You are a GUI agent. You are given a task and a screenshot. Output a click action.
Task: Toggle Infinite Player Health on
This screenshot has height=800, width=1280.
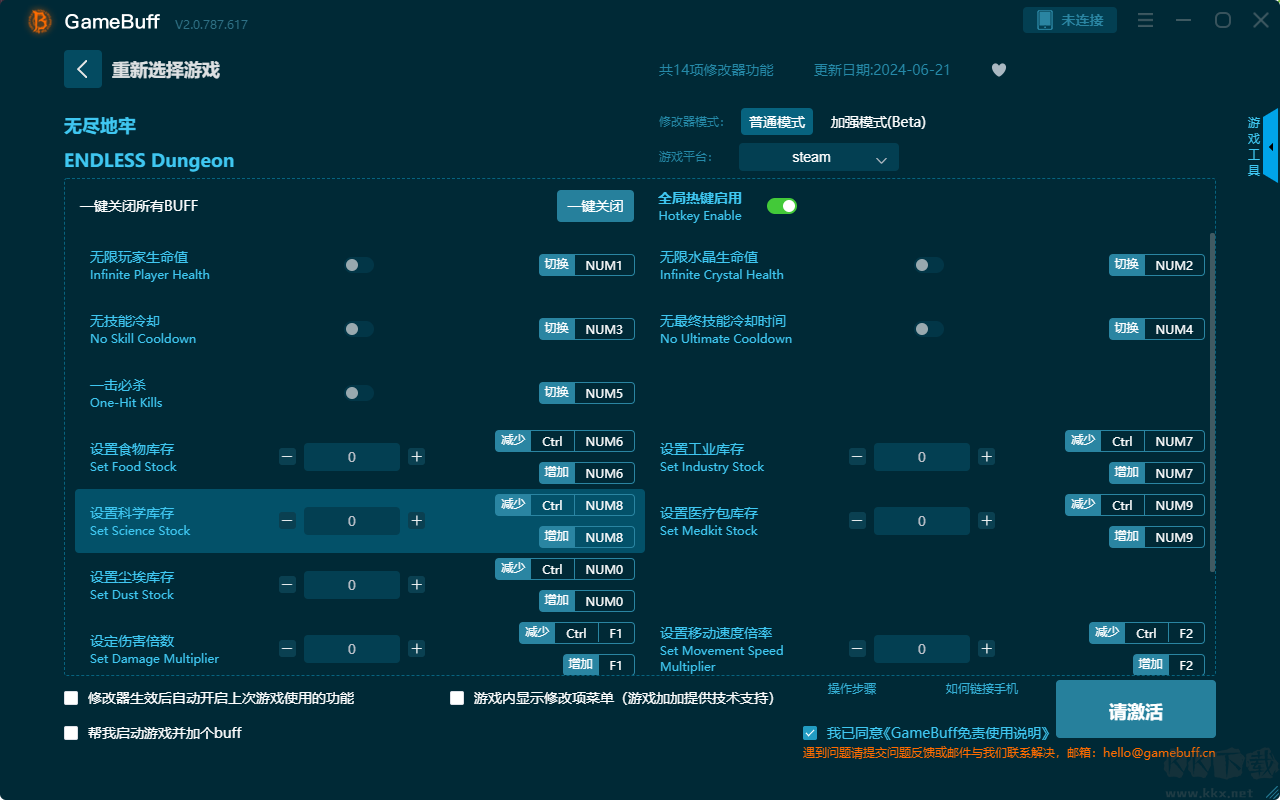pyautogui.click(x=359, y=264)
